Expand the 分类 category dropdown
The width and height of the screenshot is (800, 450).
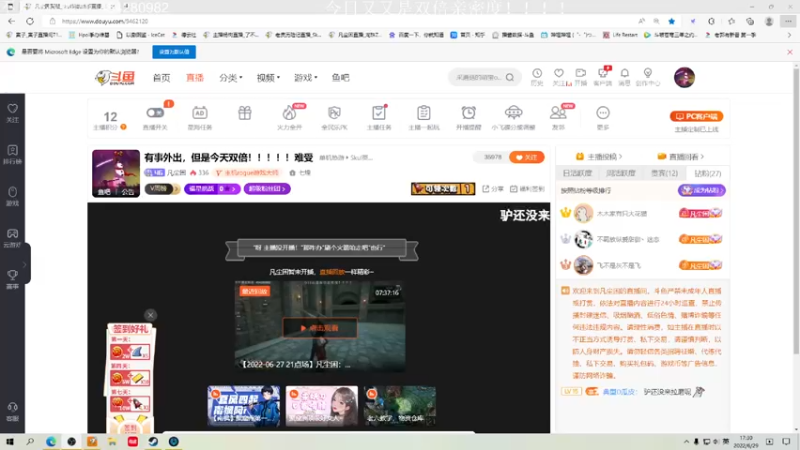[231, 78]
